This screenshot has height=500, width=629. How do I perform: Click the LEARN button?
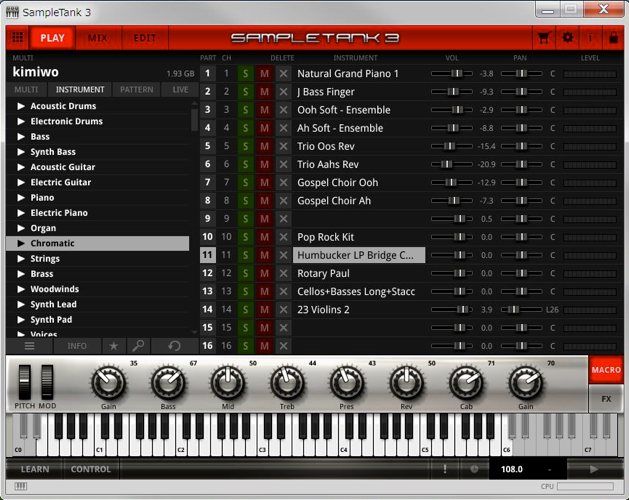click(x=35, y=469)
